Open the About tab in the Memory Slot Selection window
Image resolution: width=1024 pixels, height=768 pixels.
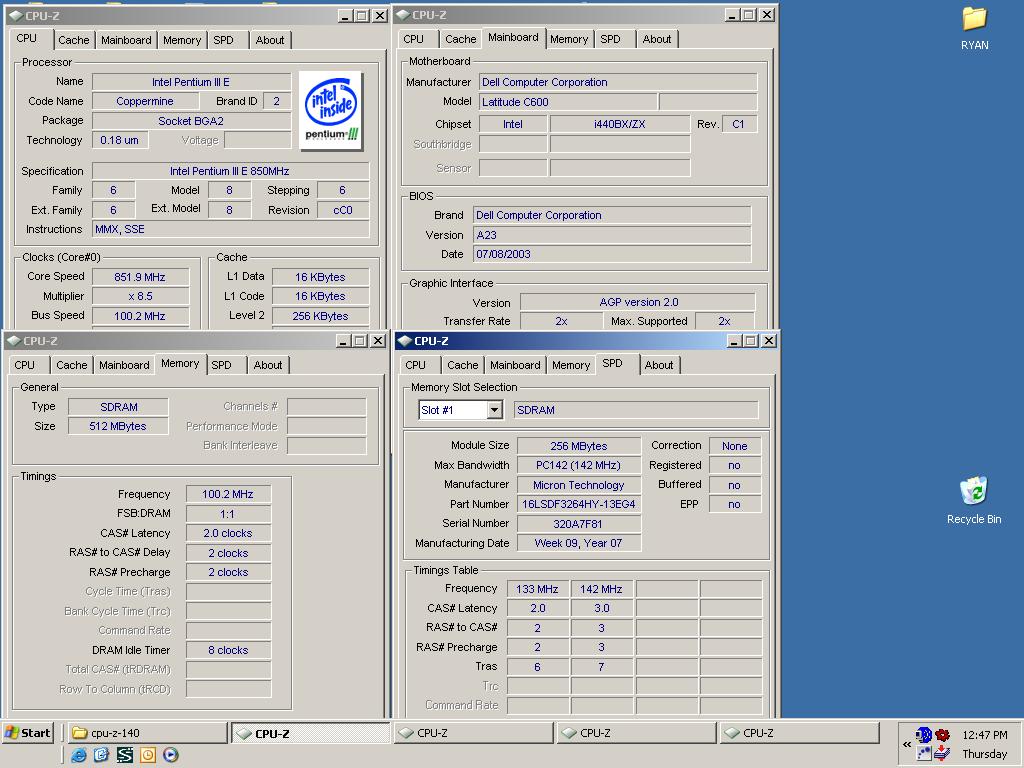659,365
